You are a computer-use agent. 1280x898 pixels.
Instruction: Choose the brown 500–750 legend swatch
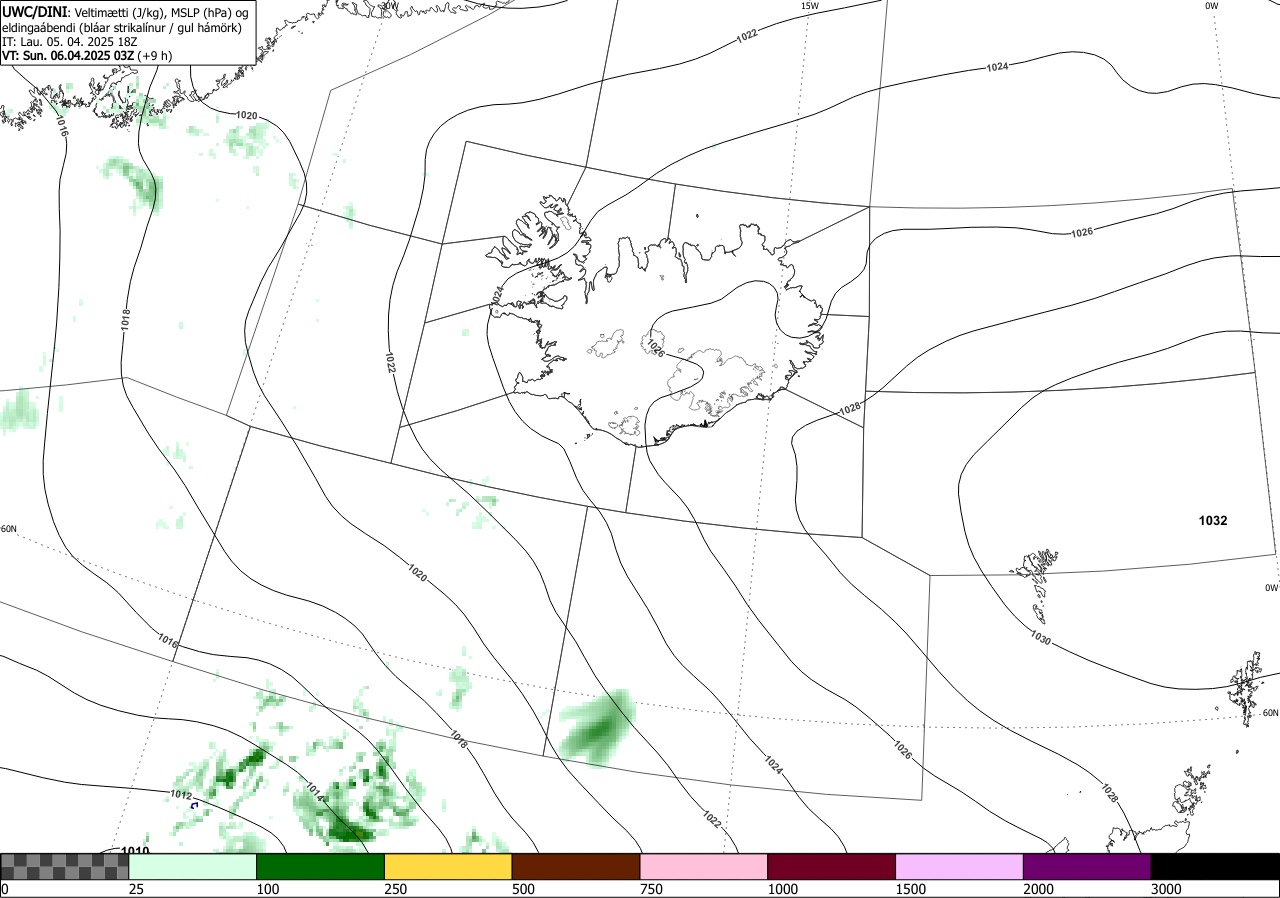576,866
